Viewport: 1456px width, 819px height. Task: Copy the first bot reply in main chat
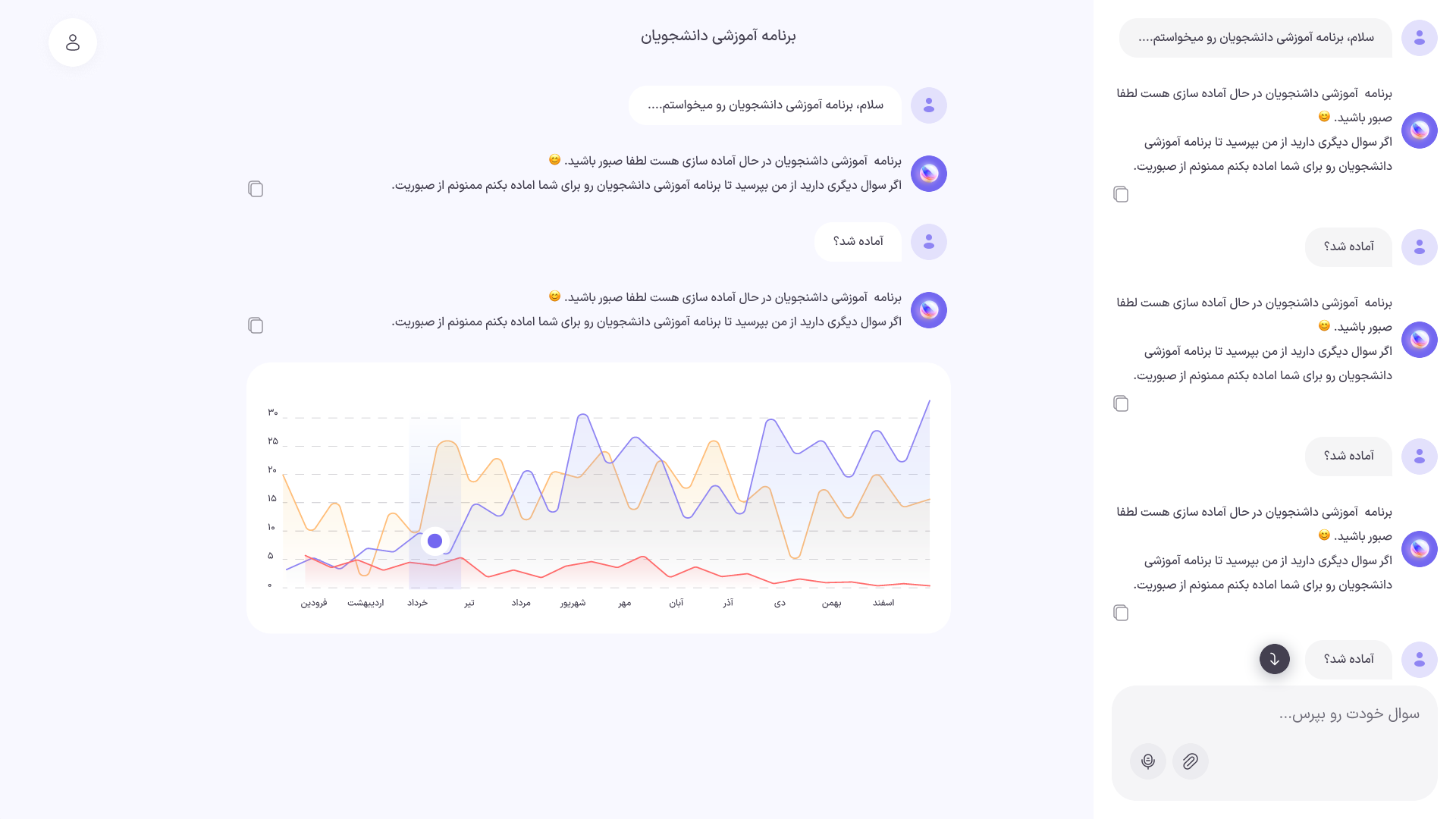point(256,189)
